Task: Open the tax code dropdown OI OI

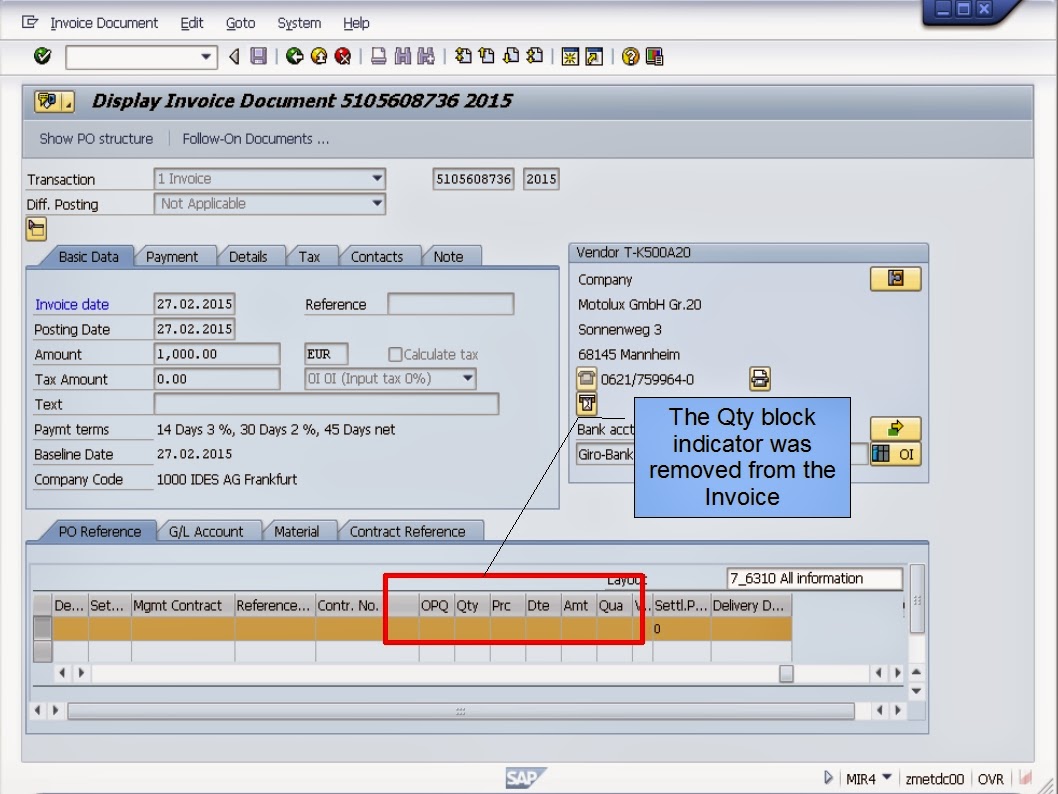Action: 466,378
